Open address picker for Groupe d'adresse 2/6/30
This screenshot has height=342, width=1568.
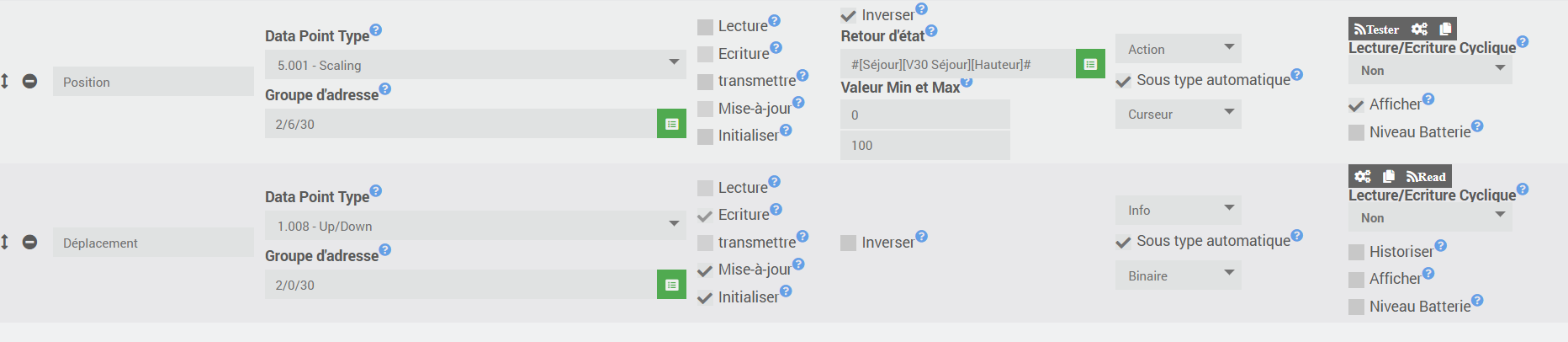(671, 124)
